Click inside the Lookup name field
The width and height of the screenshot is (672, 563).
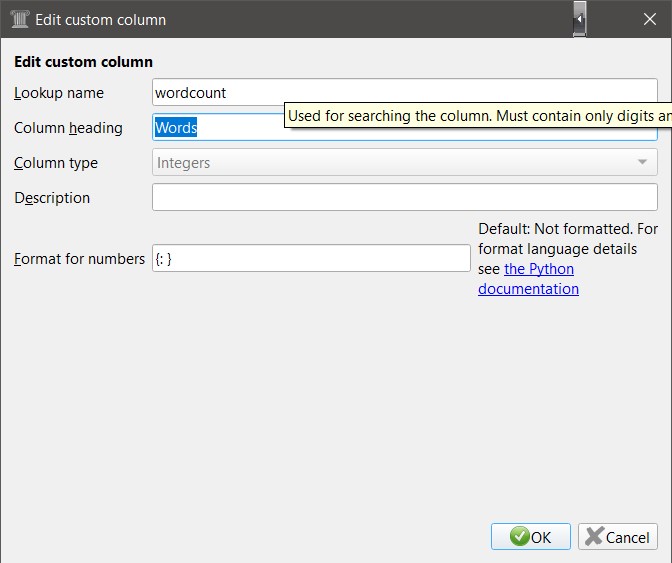pyautogui.click(x=404, y=93)
